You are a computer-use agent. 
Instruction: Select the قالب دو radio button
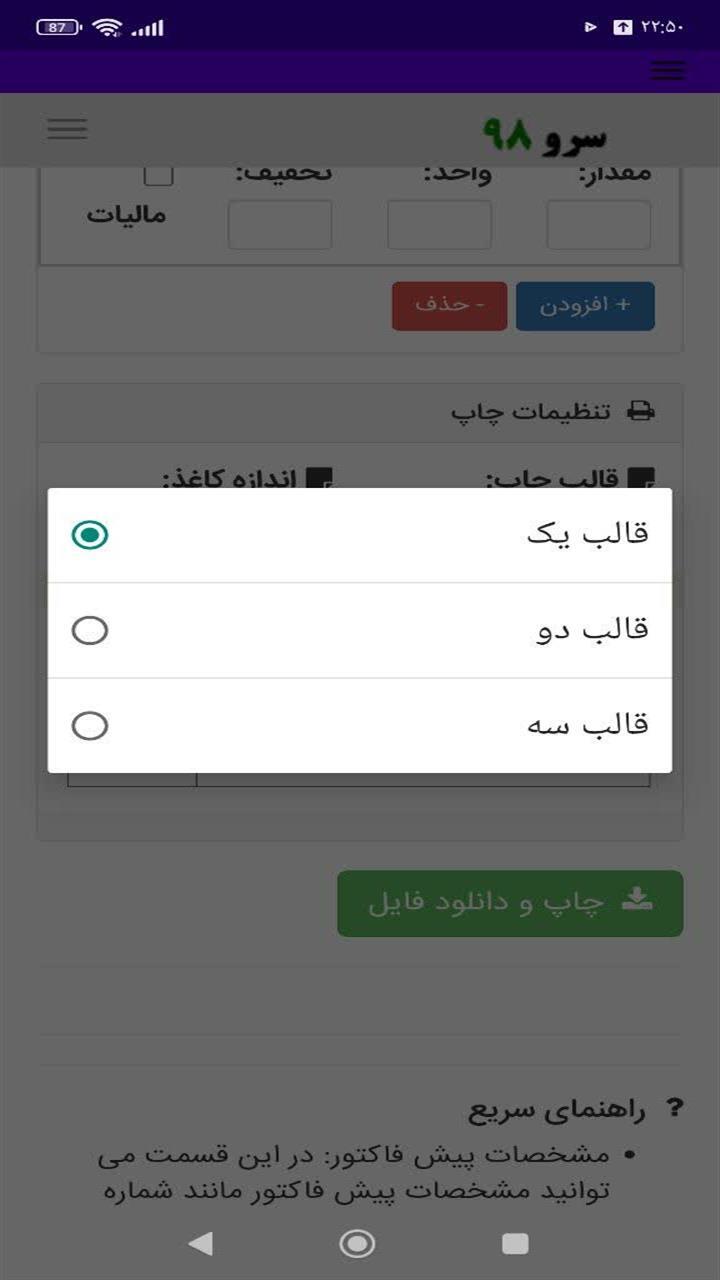coord(90,630)
